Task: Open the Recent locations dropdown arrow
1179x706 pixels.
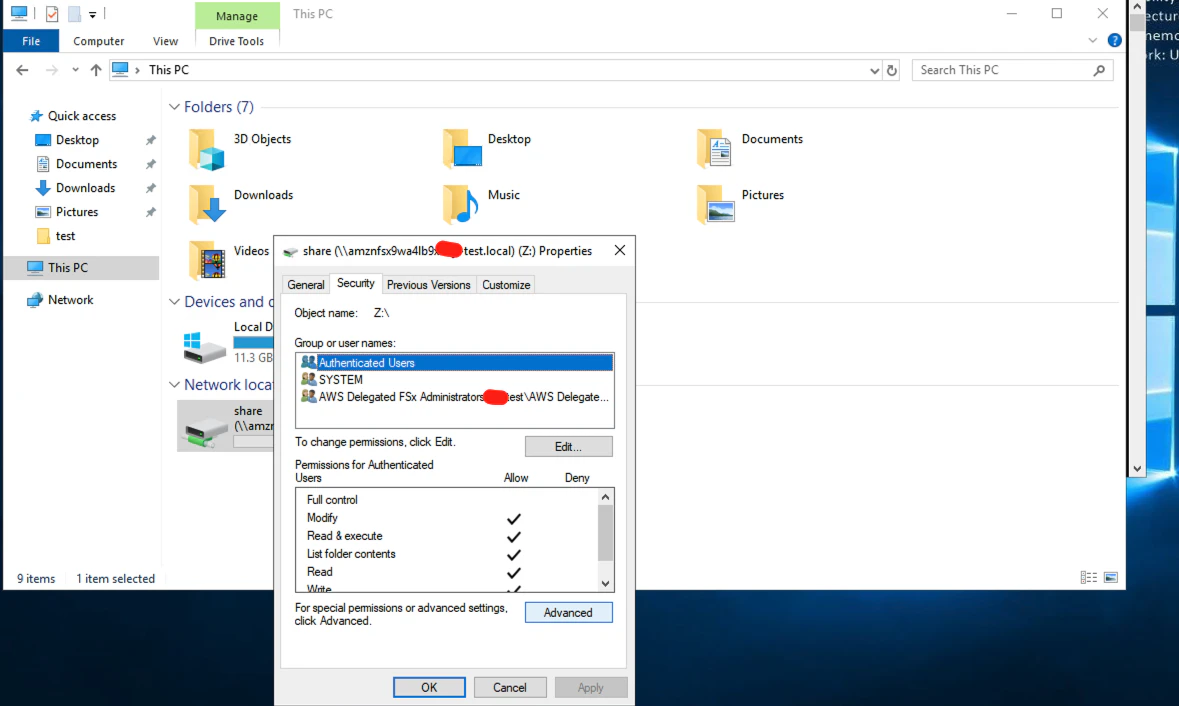Action: click(x=75, y=70)
